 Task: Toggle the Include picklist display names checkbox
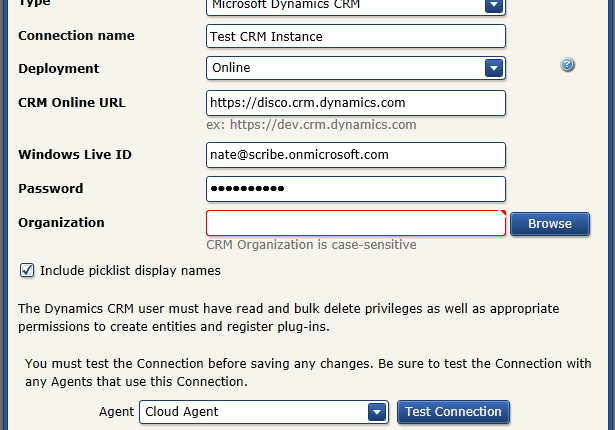[27, 270]
